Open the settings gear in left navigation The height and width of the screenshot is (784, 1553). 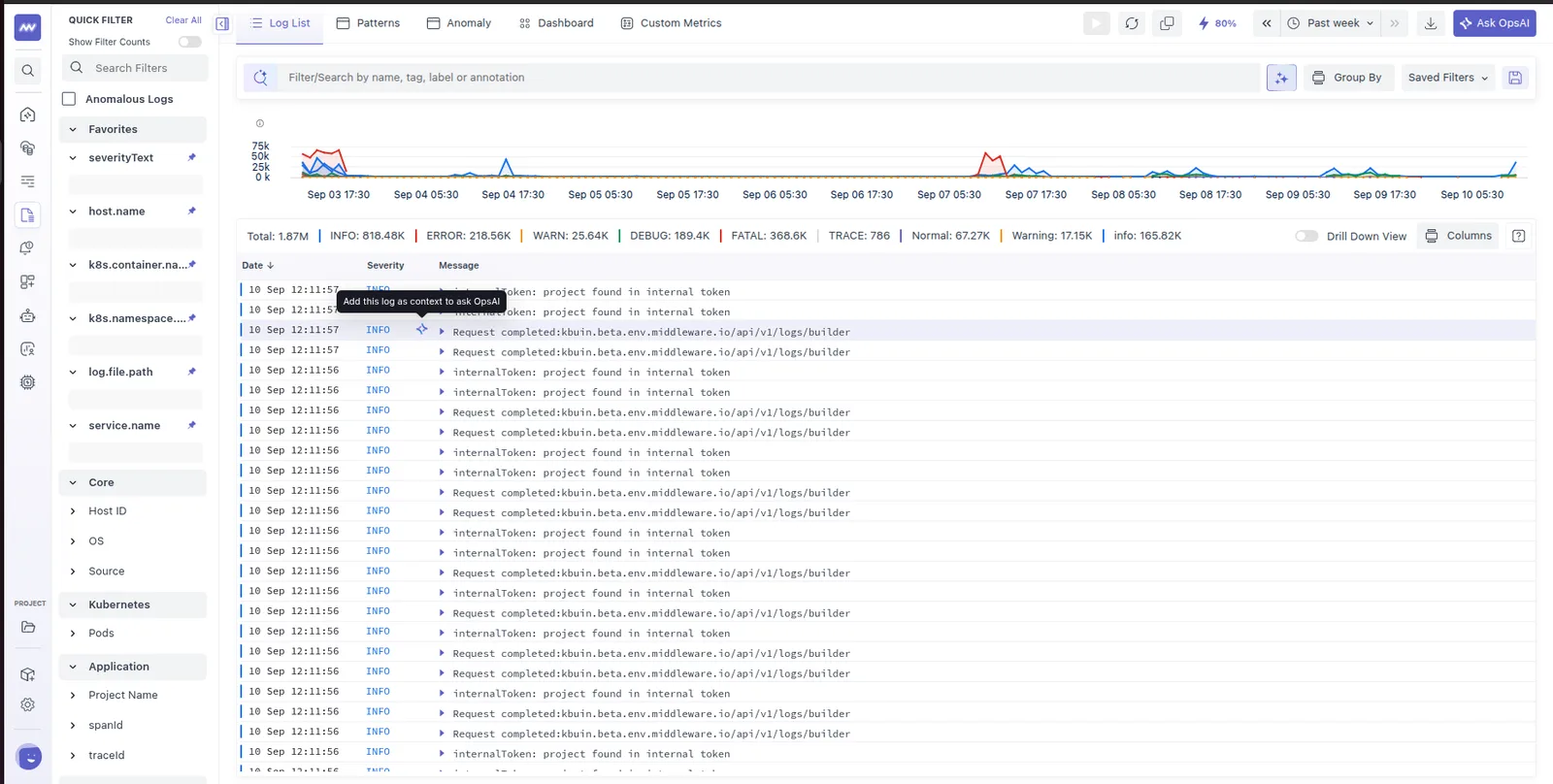(27, 704)
